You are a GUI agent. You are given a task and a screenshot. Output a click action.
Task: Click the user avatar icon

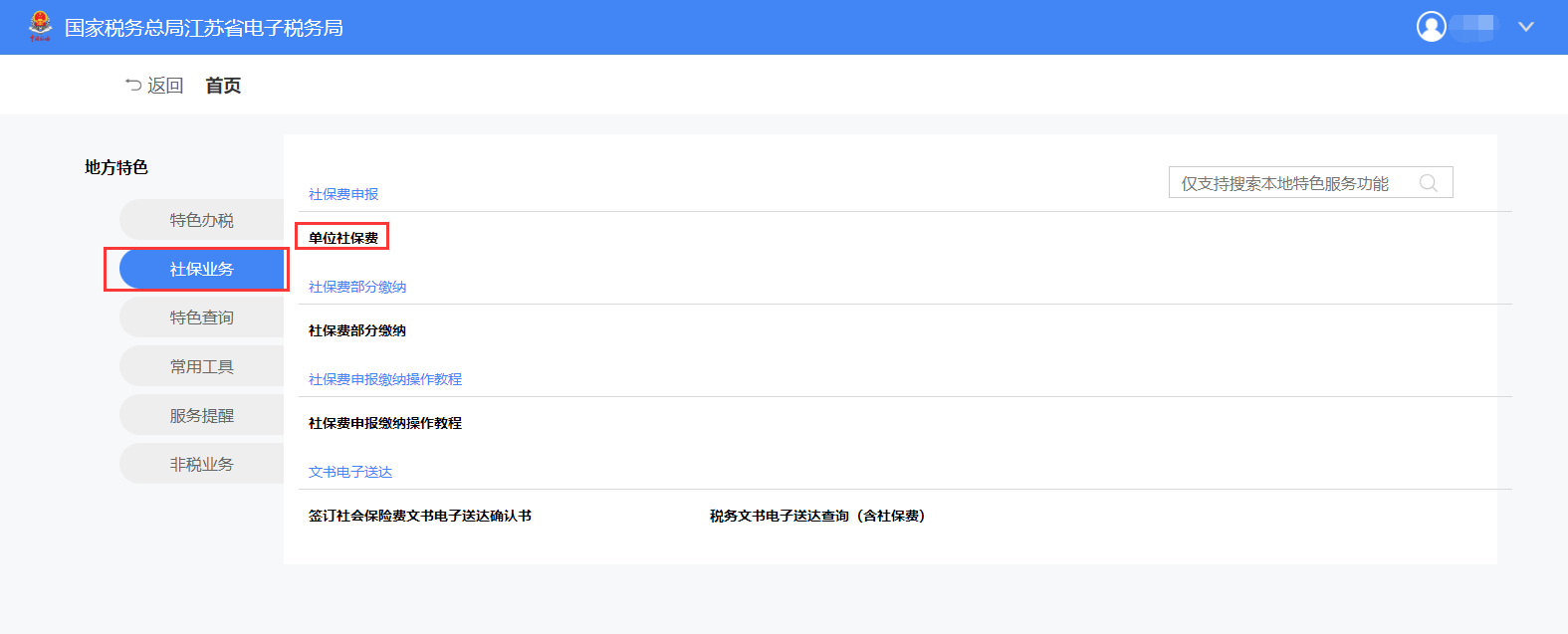[1431, 27]
